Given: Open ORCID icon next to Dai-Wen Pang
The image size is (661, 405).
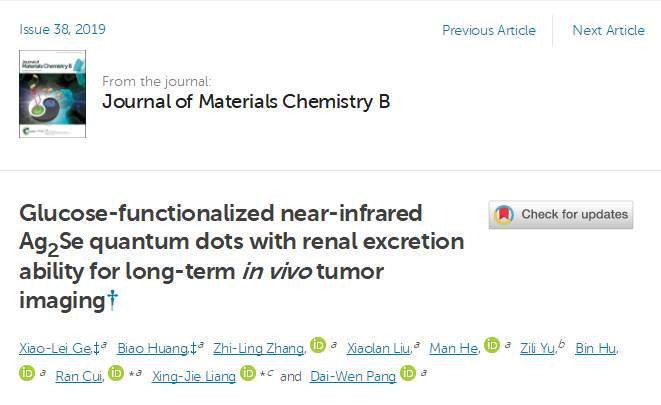Looking at the screenshot, I should 408,373.
